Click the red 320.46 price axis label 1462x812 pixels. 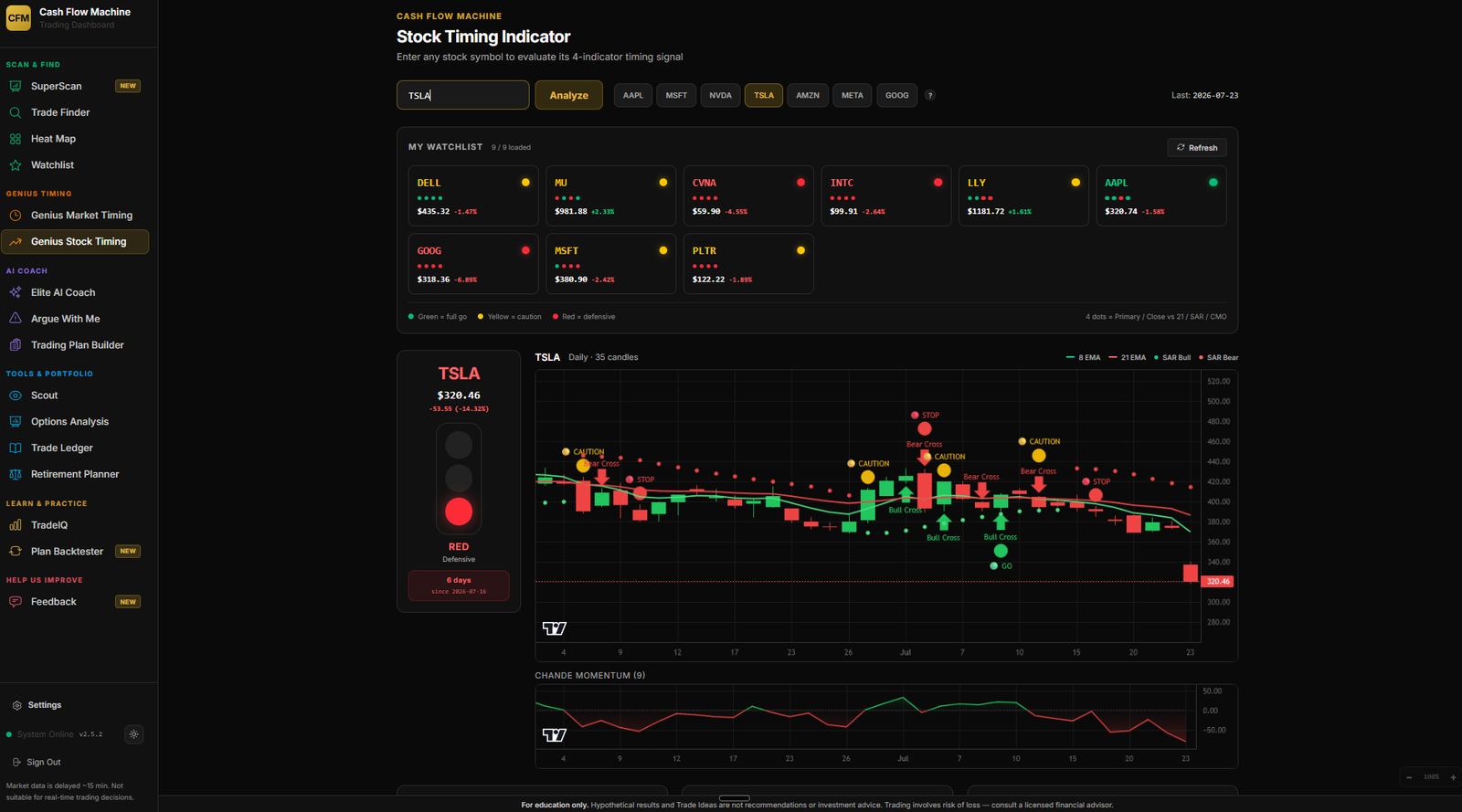click(x=1218, y=582)
